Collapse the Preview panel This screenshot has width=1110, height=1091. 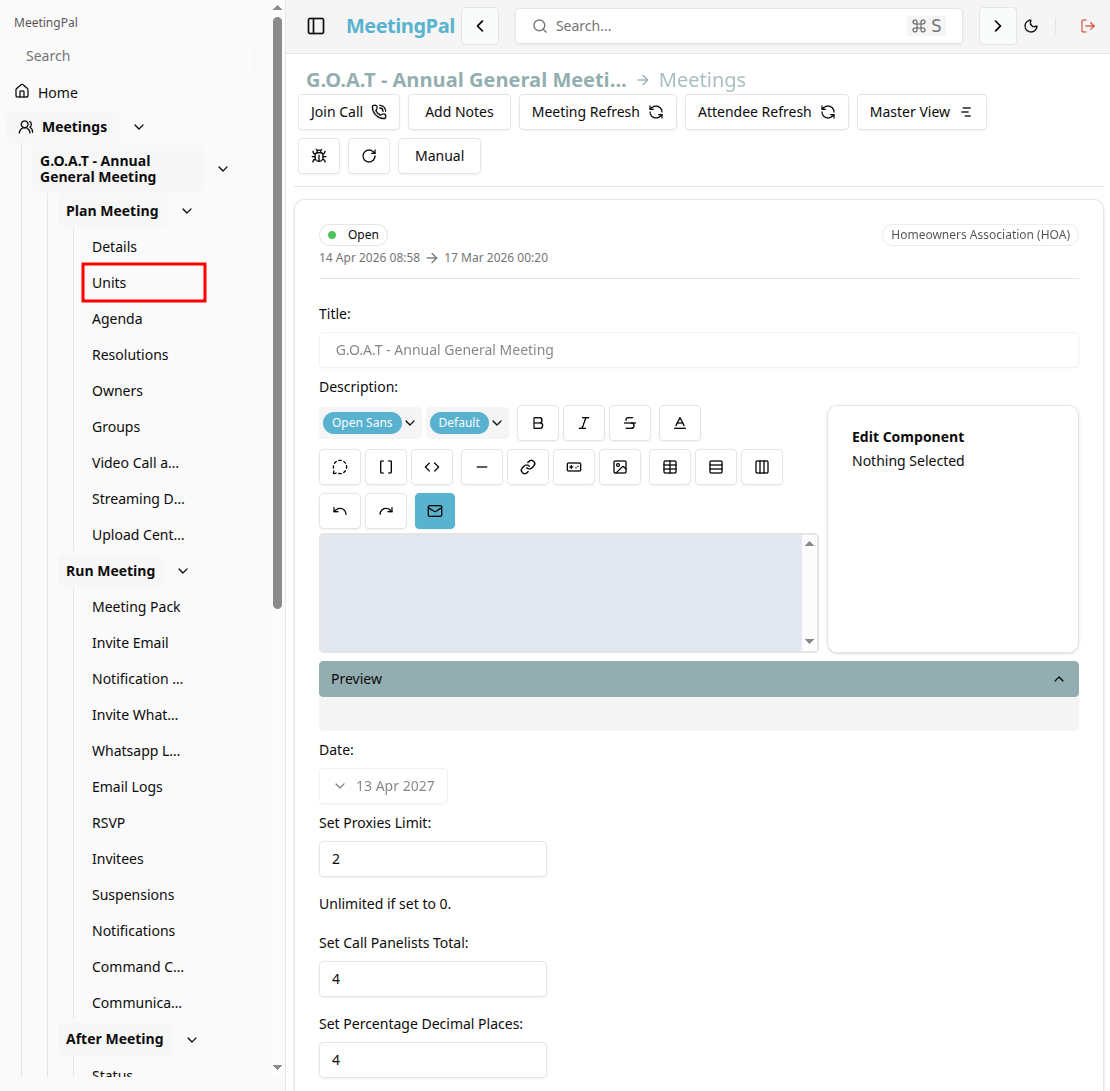tap(699, 679)
